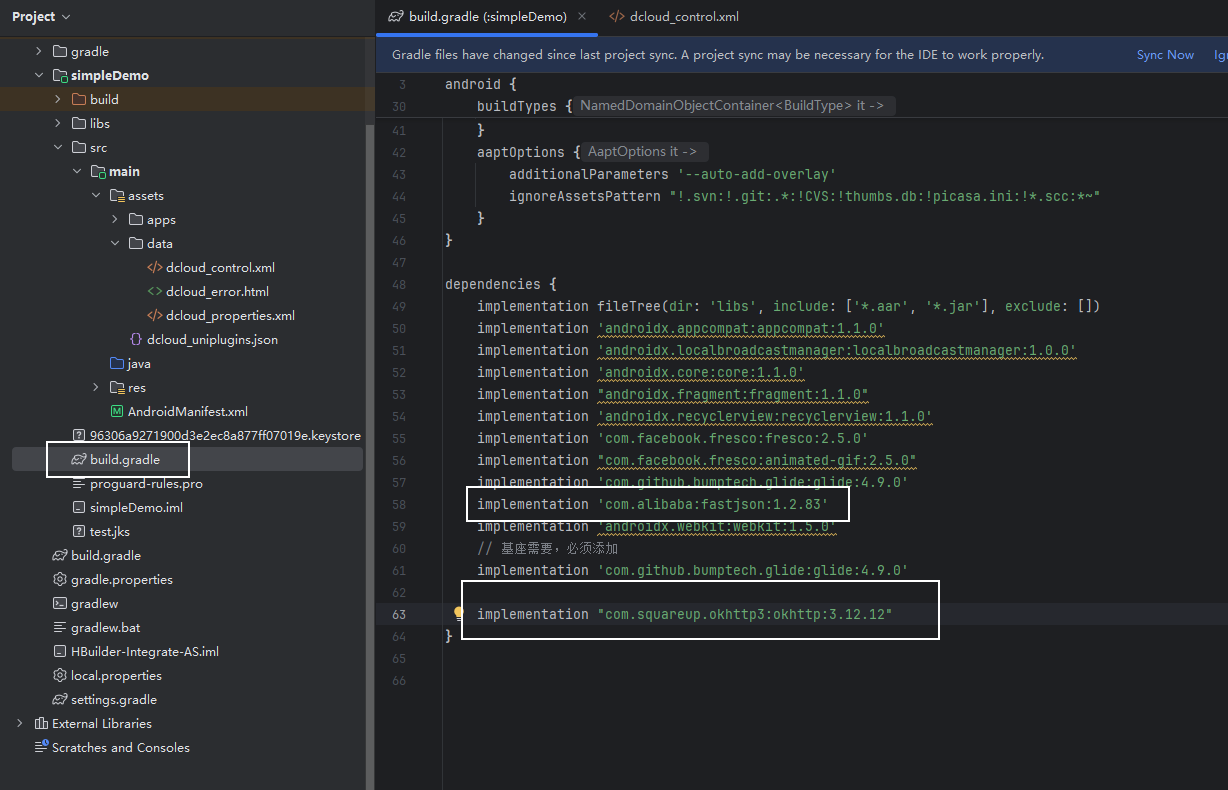Click the gear icon beside gradle.properties
Screen dimensions: 1228x790
click(x=60, y=579)
